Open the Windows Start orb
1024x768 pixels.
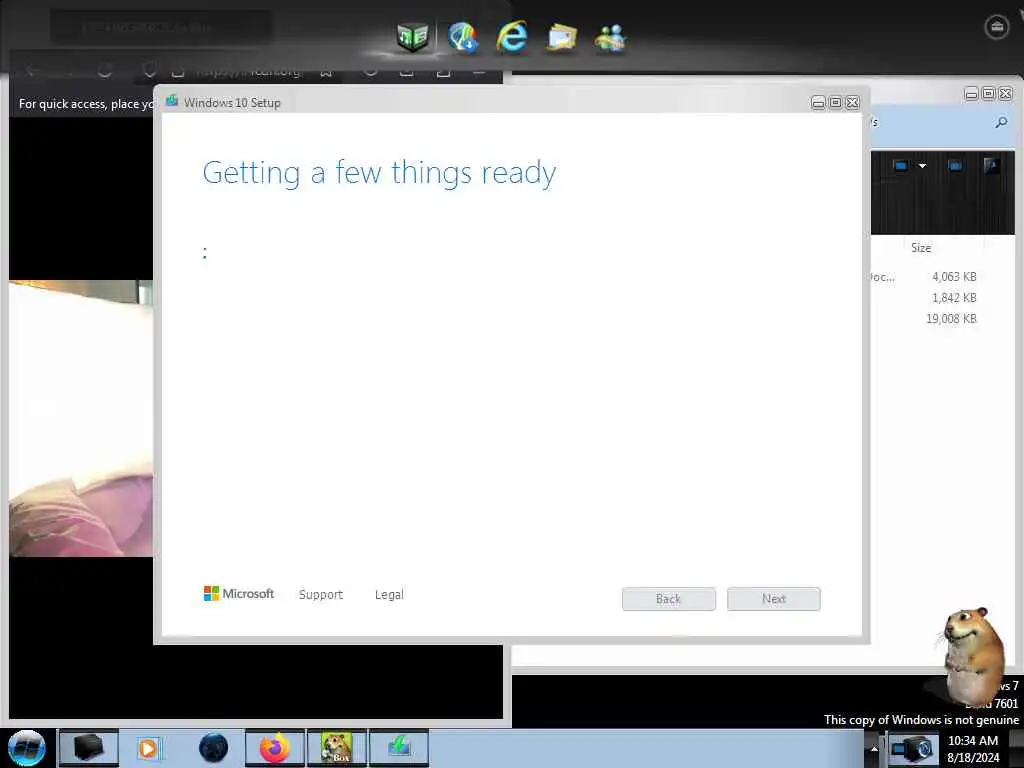pos(26,748)
